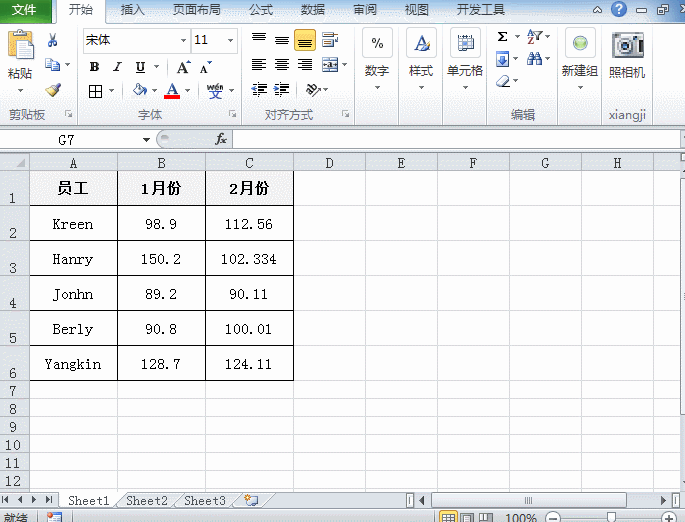
Task: Open borders dropdown arrow
Action: tap(111, 91)
